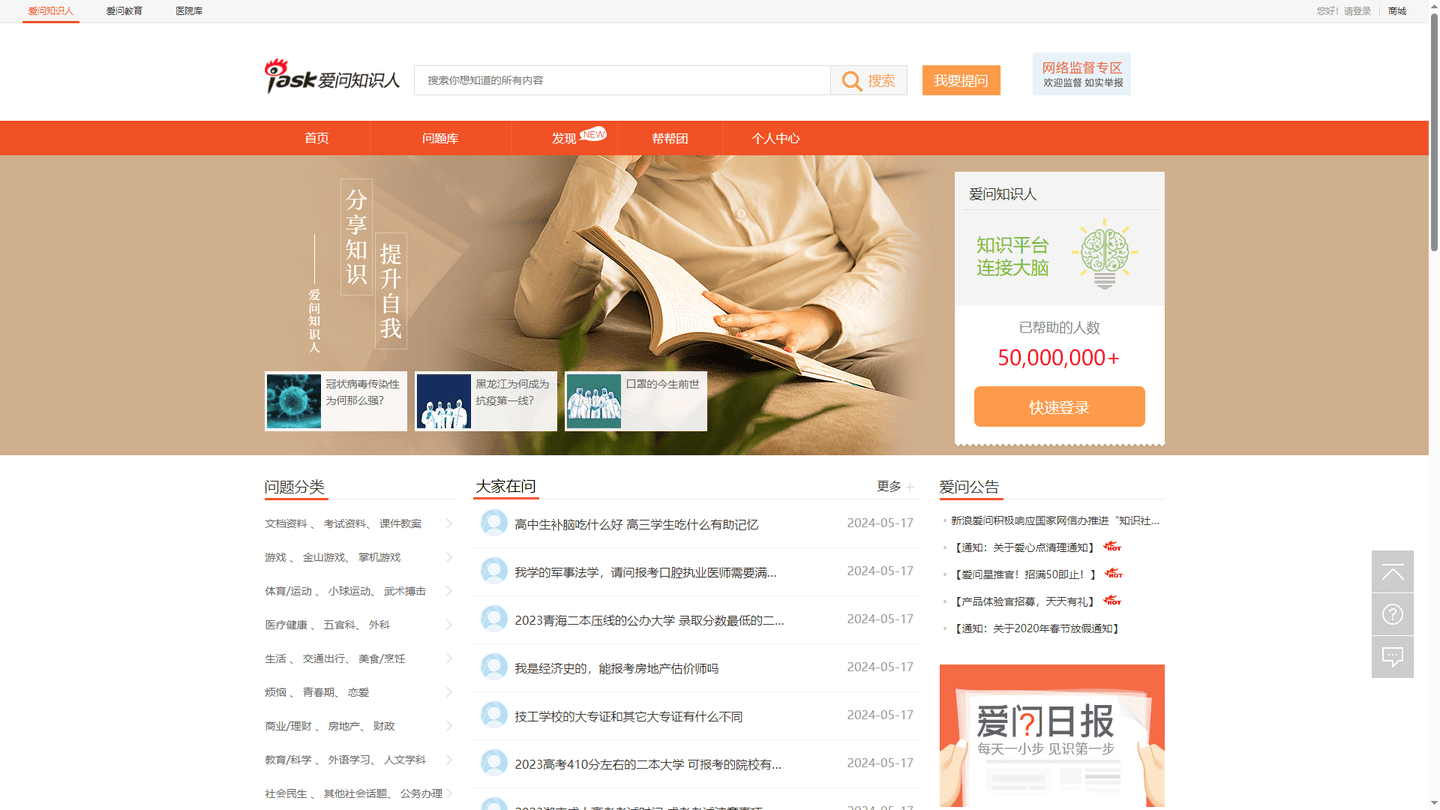Open 冠状病毒传染性为何那么强 thumbnail card
1440x810 pixels.
(336, 401)
